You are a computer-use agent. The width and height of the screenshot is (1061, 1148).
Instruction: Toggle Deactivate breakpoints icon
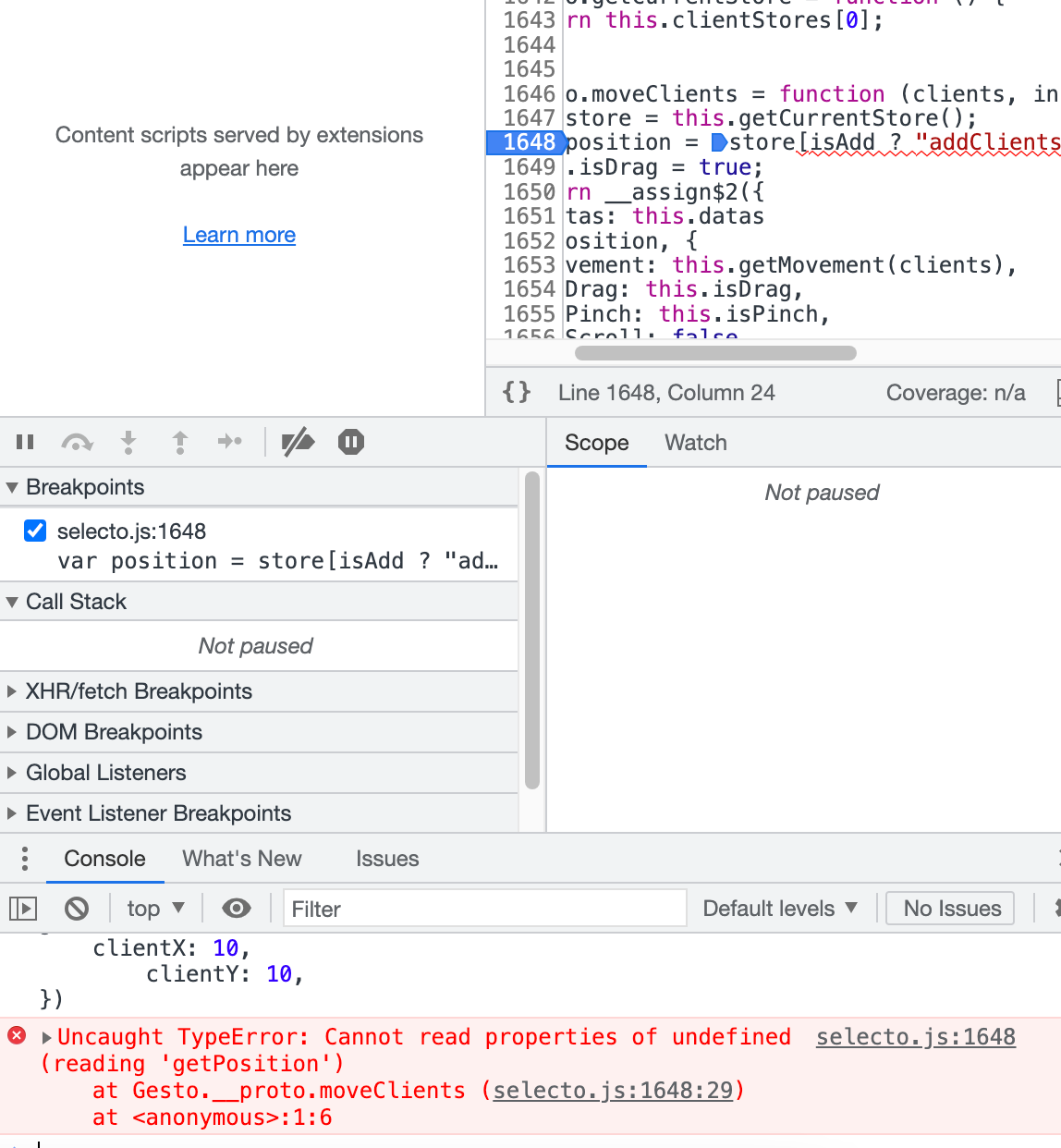(298, 443)
